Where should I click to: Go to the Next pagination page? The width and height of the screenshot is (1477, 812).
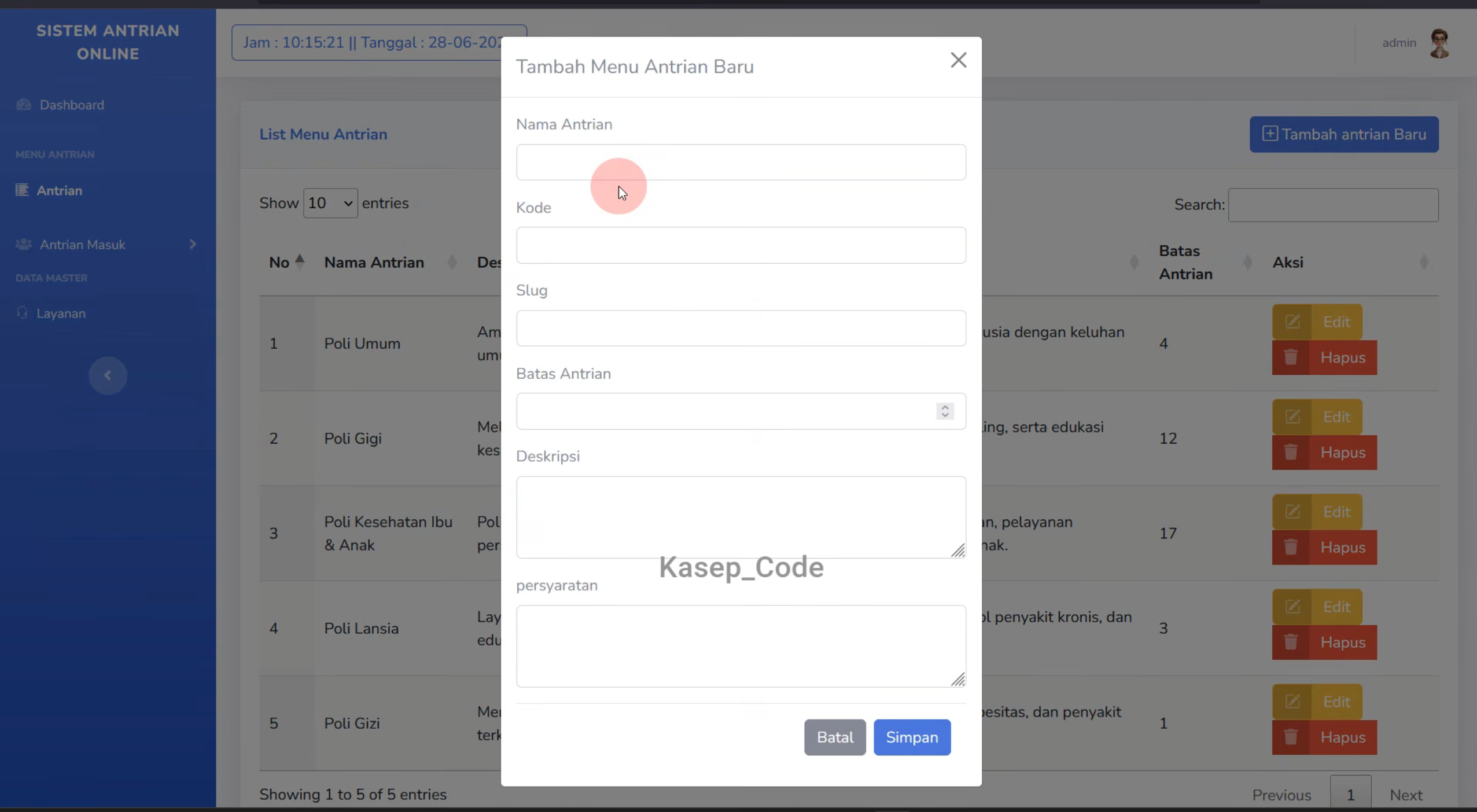[x=1405, y=795]
